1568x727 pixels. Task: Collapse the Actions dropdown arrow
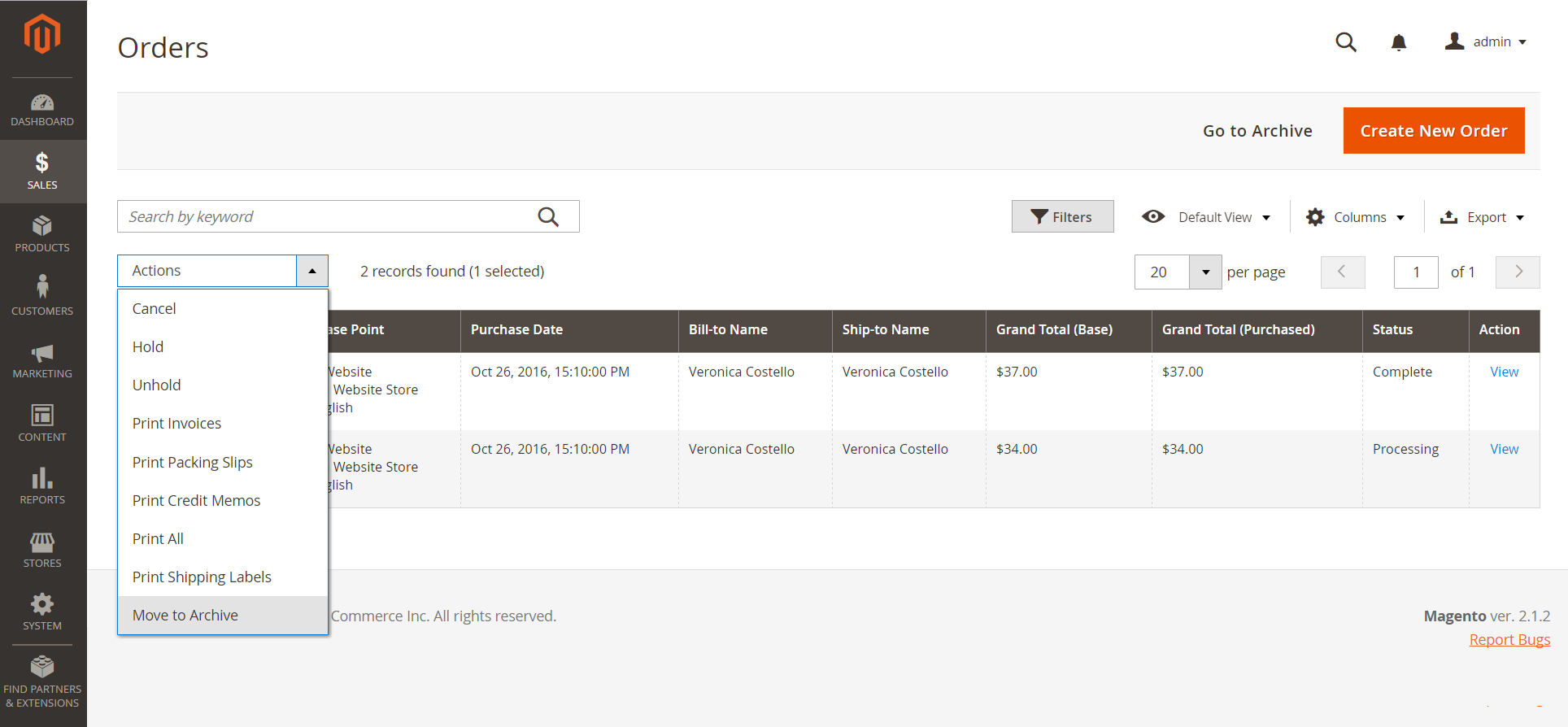[x=312, y=271]
